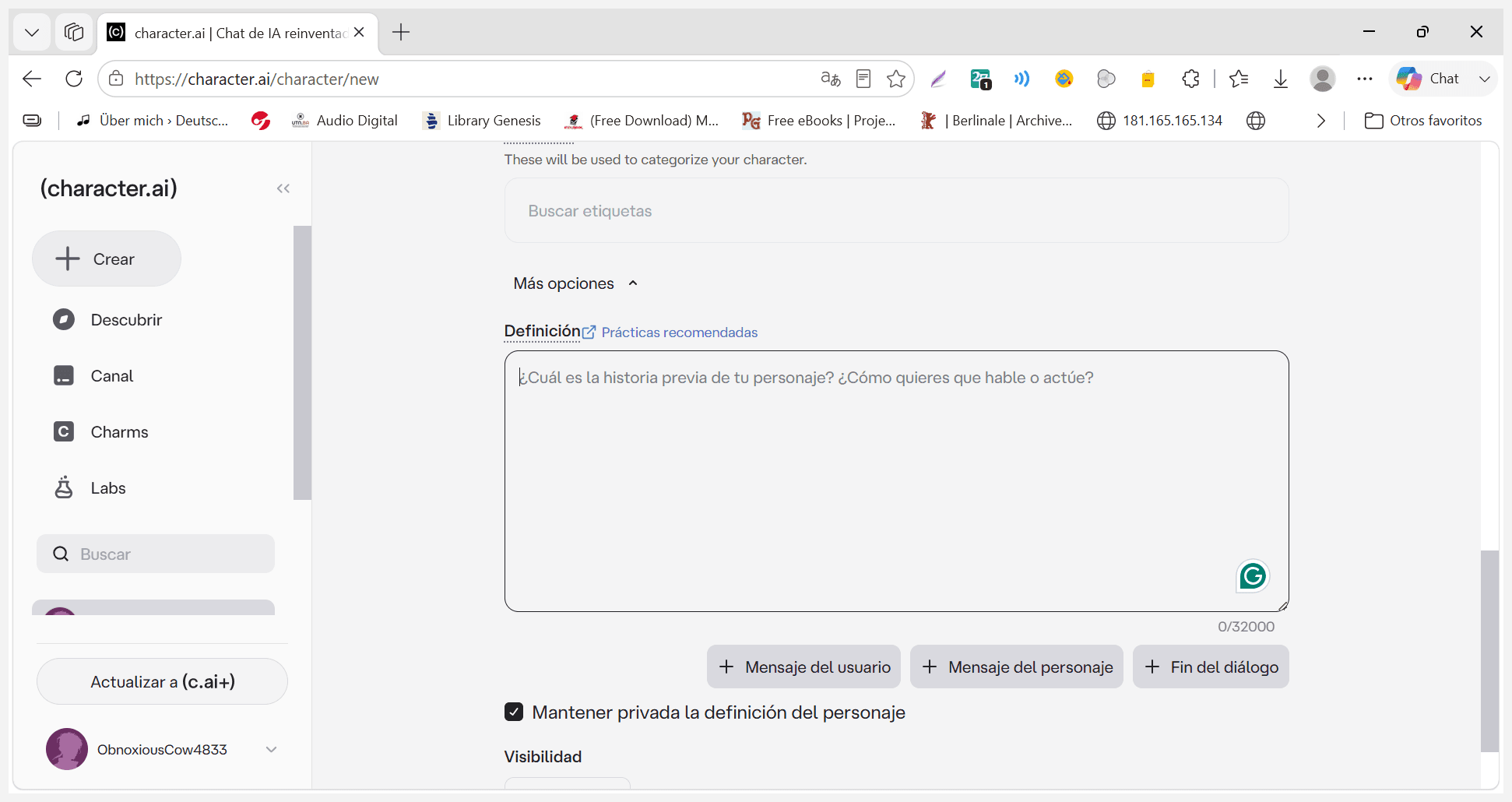Viewport: 1512px width, 802px height.
Task: Go to Charms in sidebar
Action: pyautogui.click(x=100, y=432)
